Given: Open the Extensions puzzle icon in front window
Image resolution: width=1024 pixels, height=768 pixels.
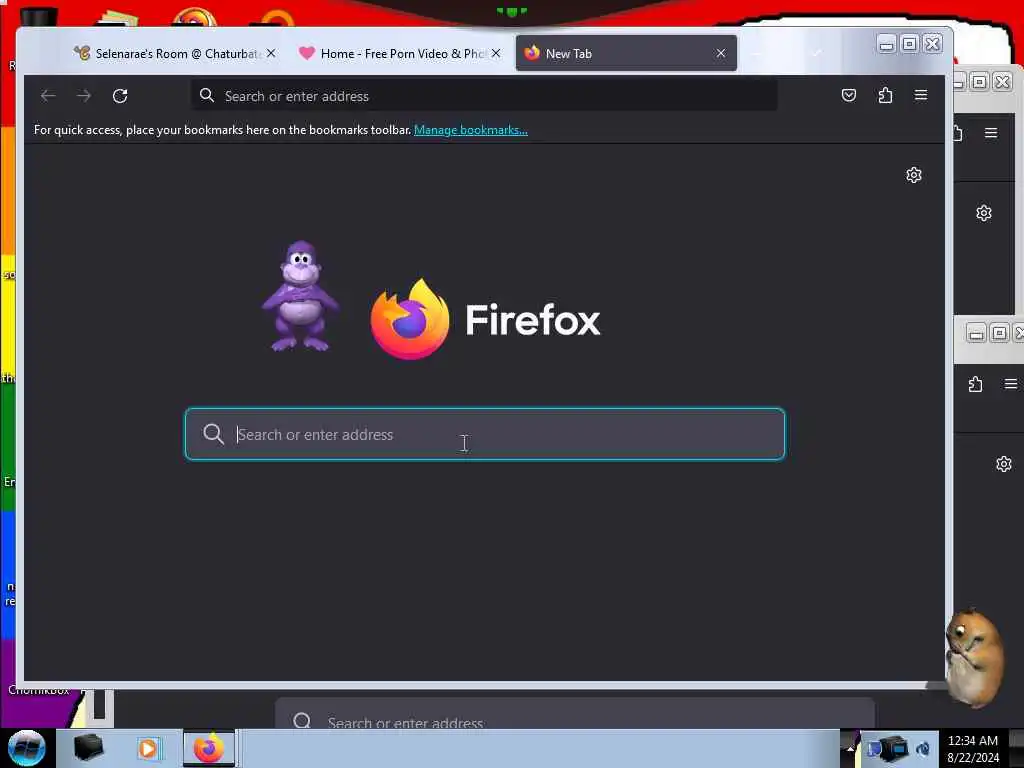Looking at the screenshot, I should coord(885,95).
